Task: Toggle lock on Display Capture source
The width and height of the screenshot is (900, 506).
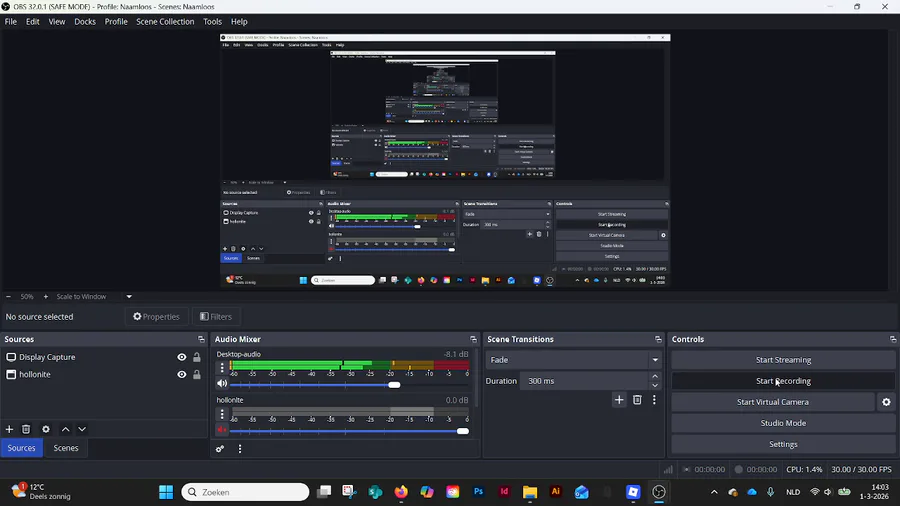Action: pos(197,357)
